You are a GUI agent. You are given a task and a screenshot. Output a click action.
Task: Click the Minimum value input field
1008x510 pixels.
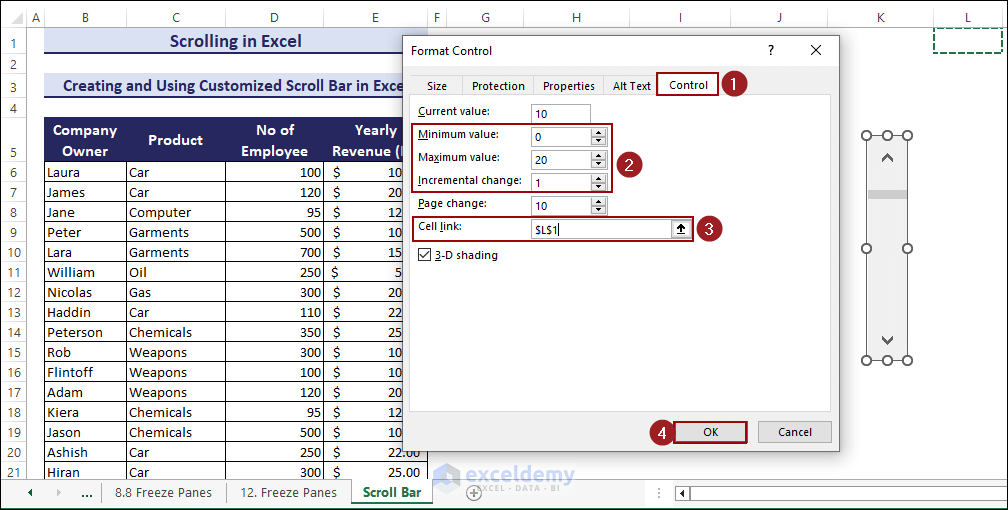click(561, 136)
